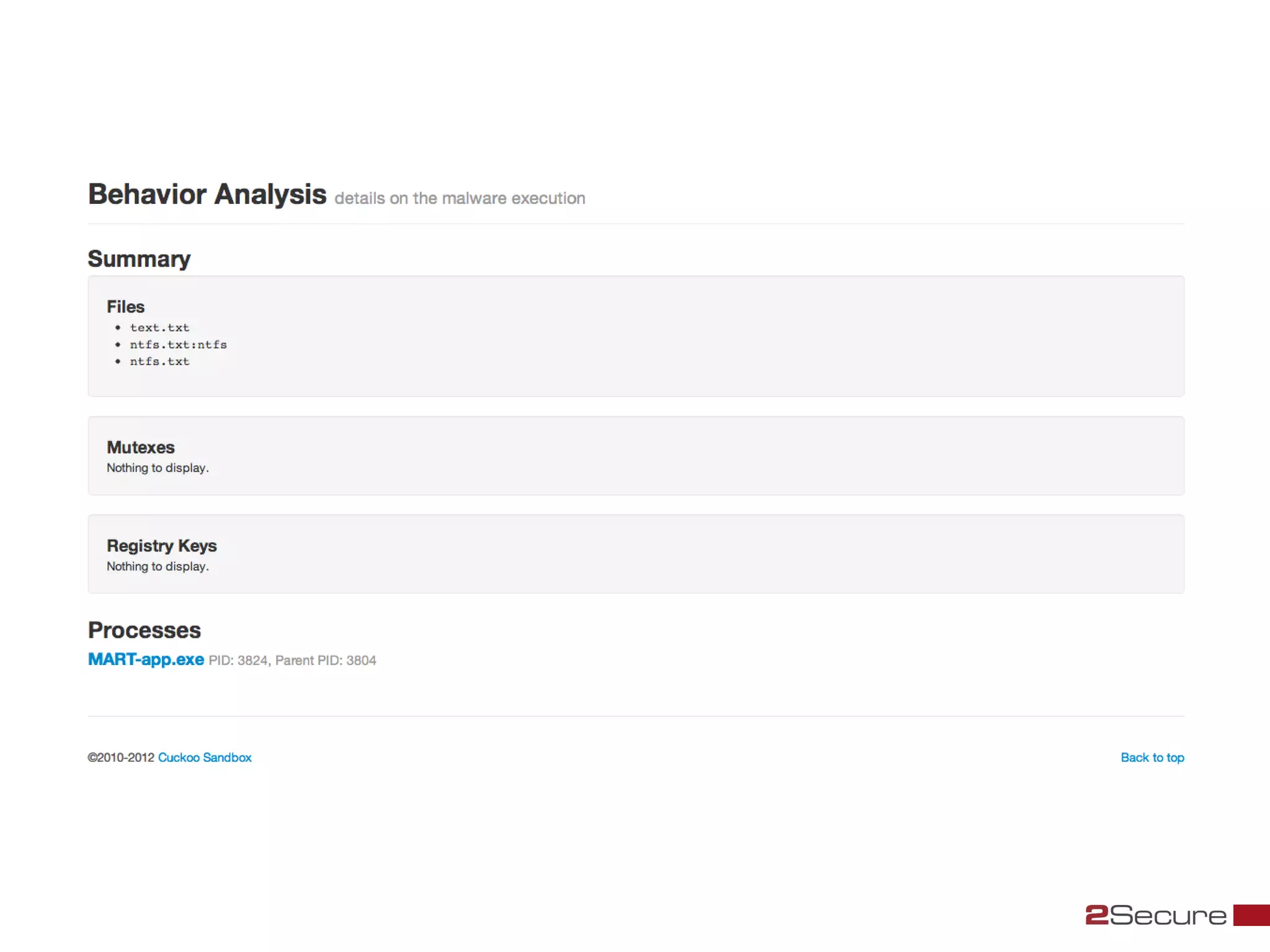
Task: Click "Nothing to display" under Registry Keys
Action: [158, 566]
